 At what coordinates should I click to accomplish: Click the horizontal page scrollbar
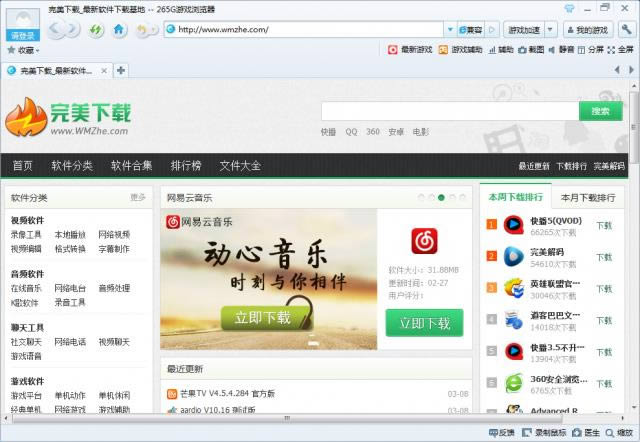tap(287, 418)
